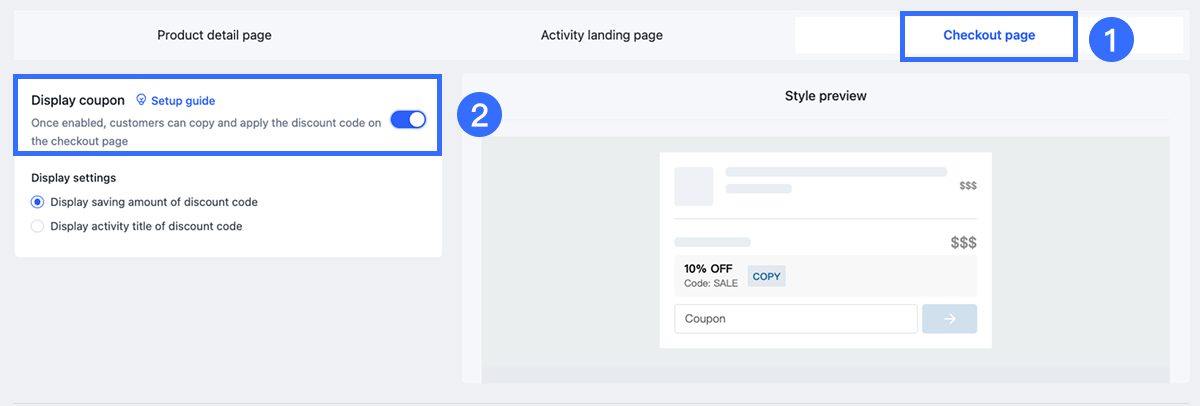Go to the Checkout page tab
This screenshot has width=1200, height=406.
click(988, 35)
